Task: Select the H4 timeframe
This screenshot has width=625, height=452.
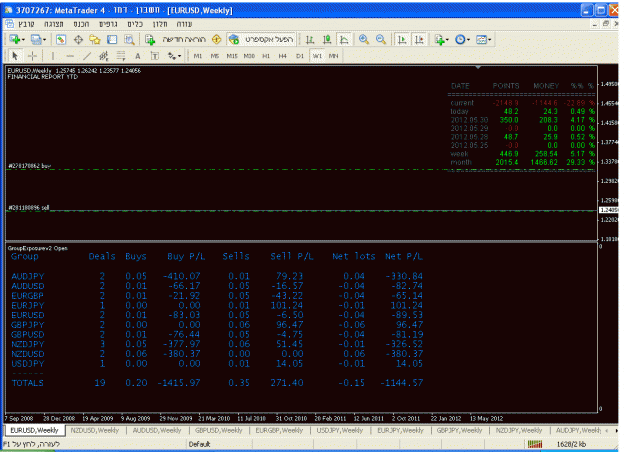Action: 283,56
